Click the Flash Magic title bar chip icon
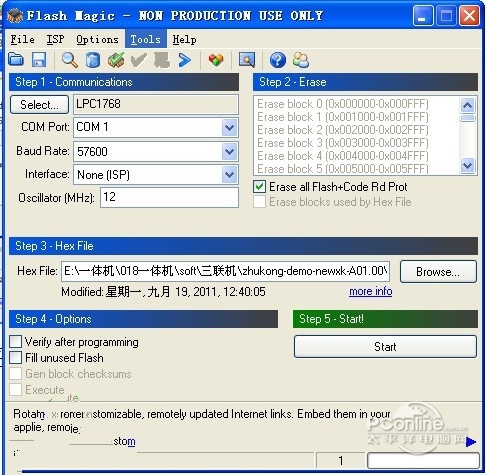Image resolution: width=487 pixels, height=475 pixels. click(x=15, y=16)
